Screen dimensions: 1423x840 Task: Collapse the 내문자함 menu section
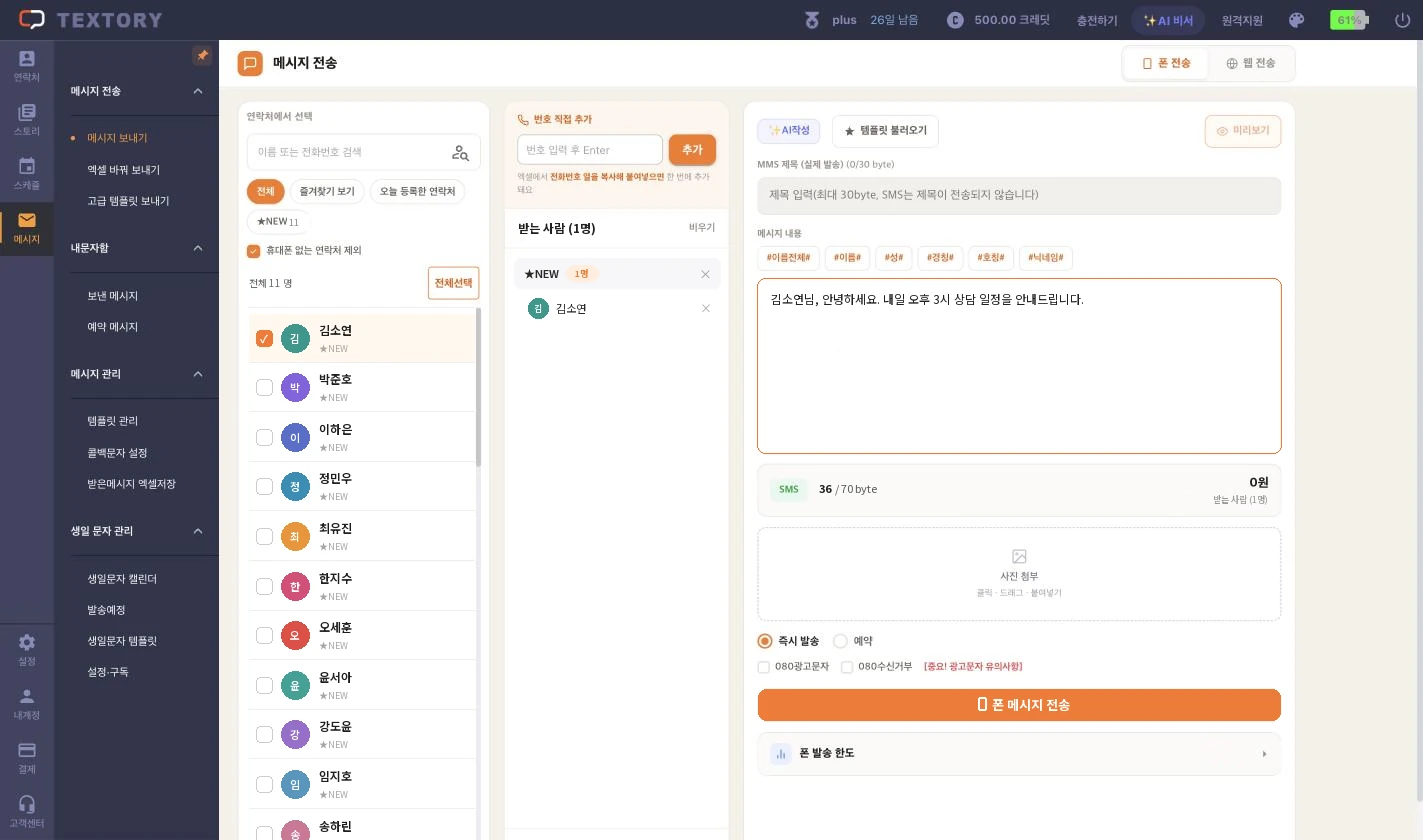click(198, 248)
